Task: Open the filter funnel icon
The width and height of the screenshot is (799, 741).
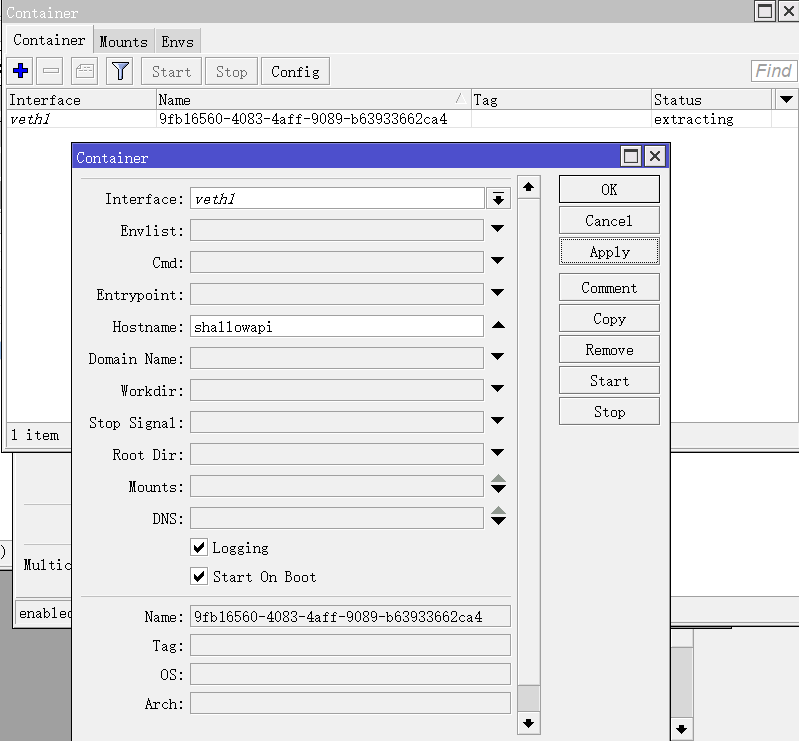Action: [120, 71]
